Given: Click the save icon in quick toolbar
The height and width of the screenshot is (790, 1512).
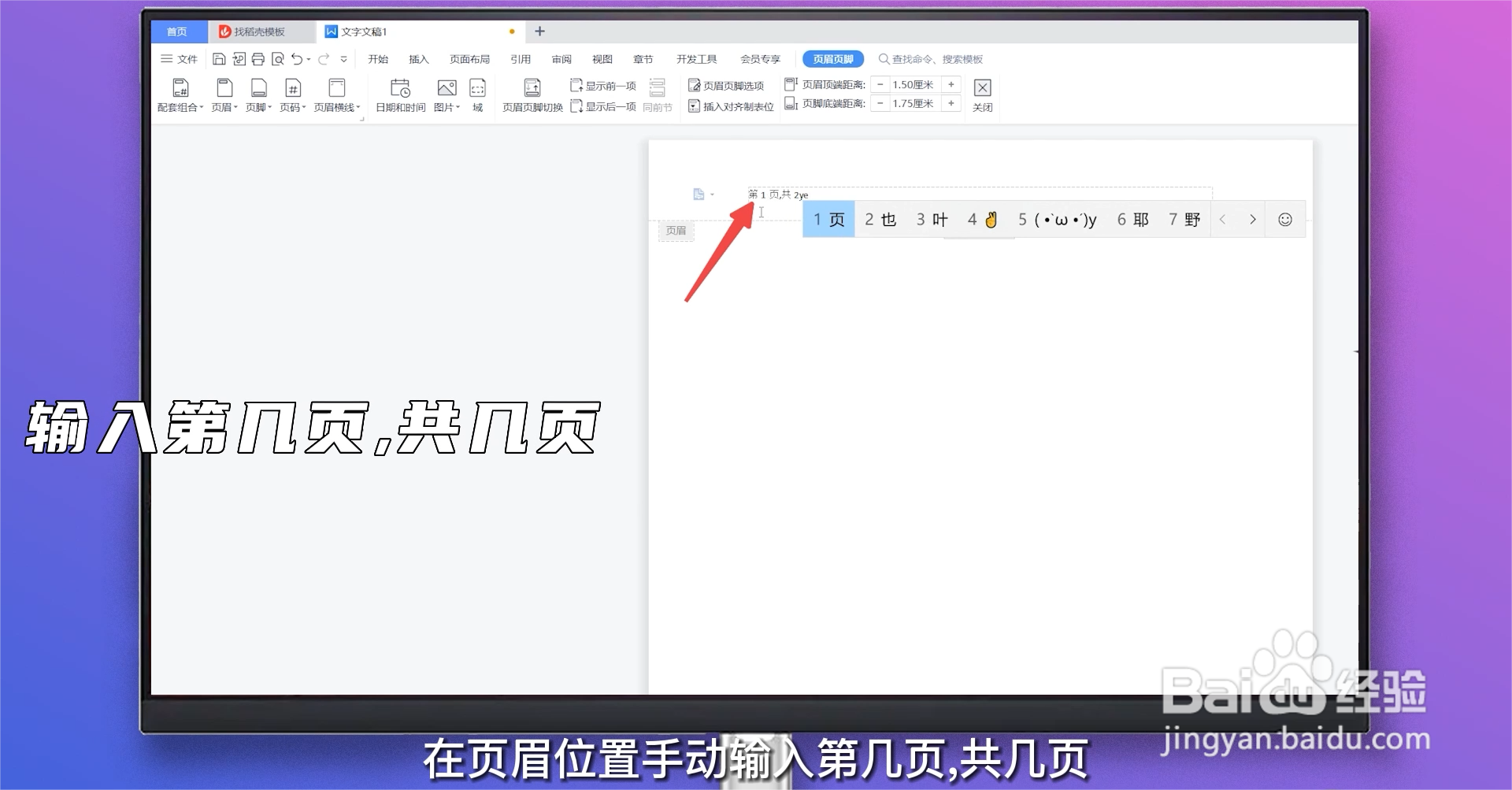Looking at the screenshot, I should click(x=219, y=59).
